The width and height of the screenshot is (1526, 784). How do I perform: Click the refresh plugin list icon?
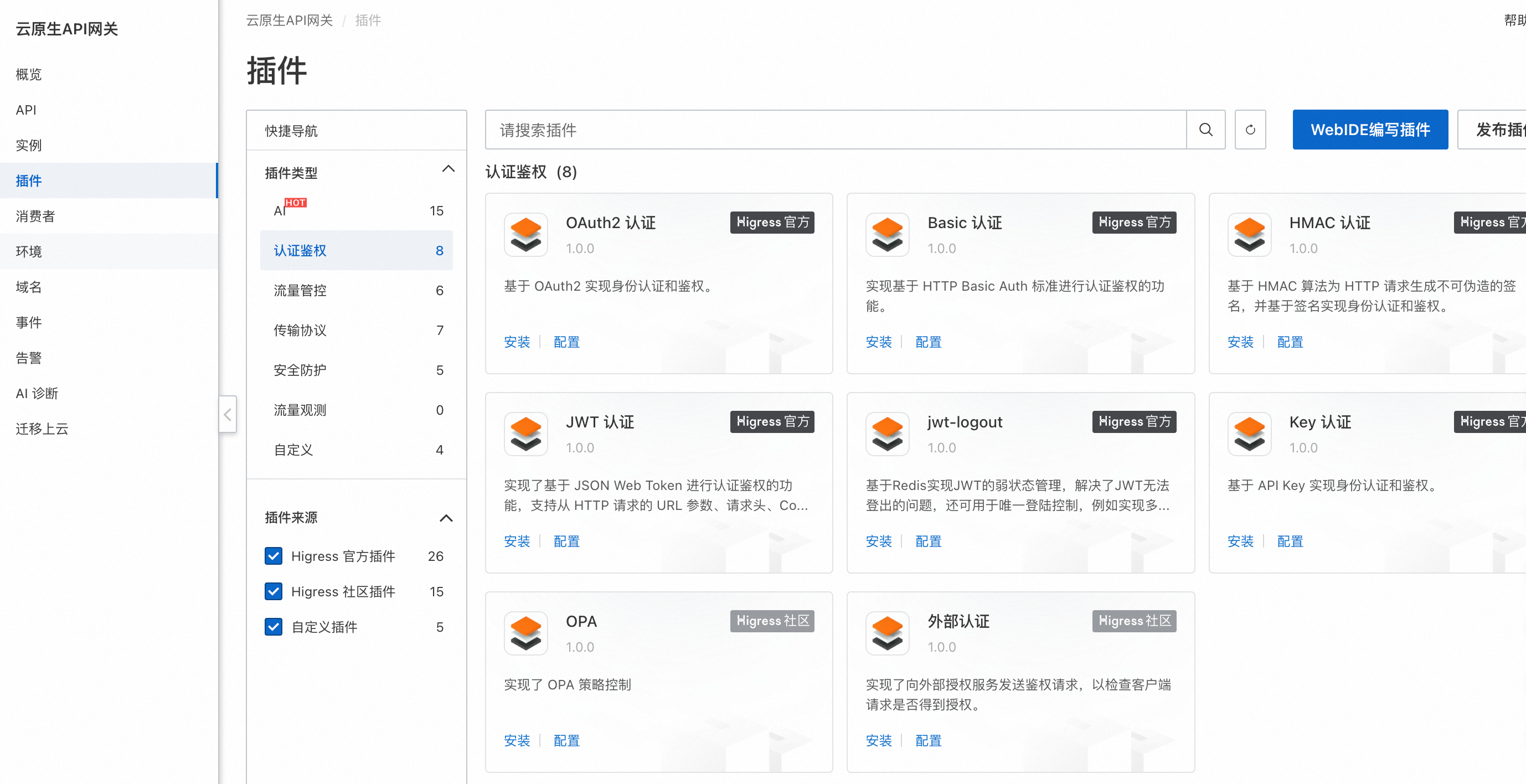1250,130
